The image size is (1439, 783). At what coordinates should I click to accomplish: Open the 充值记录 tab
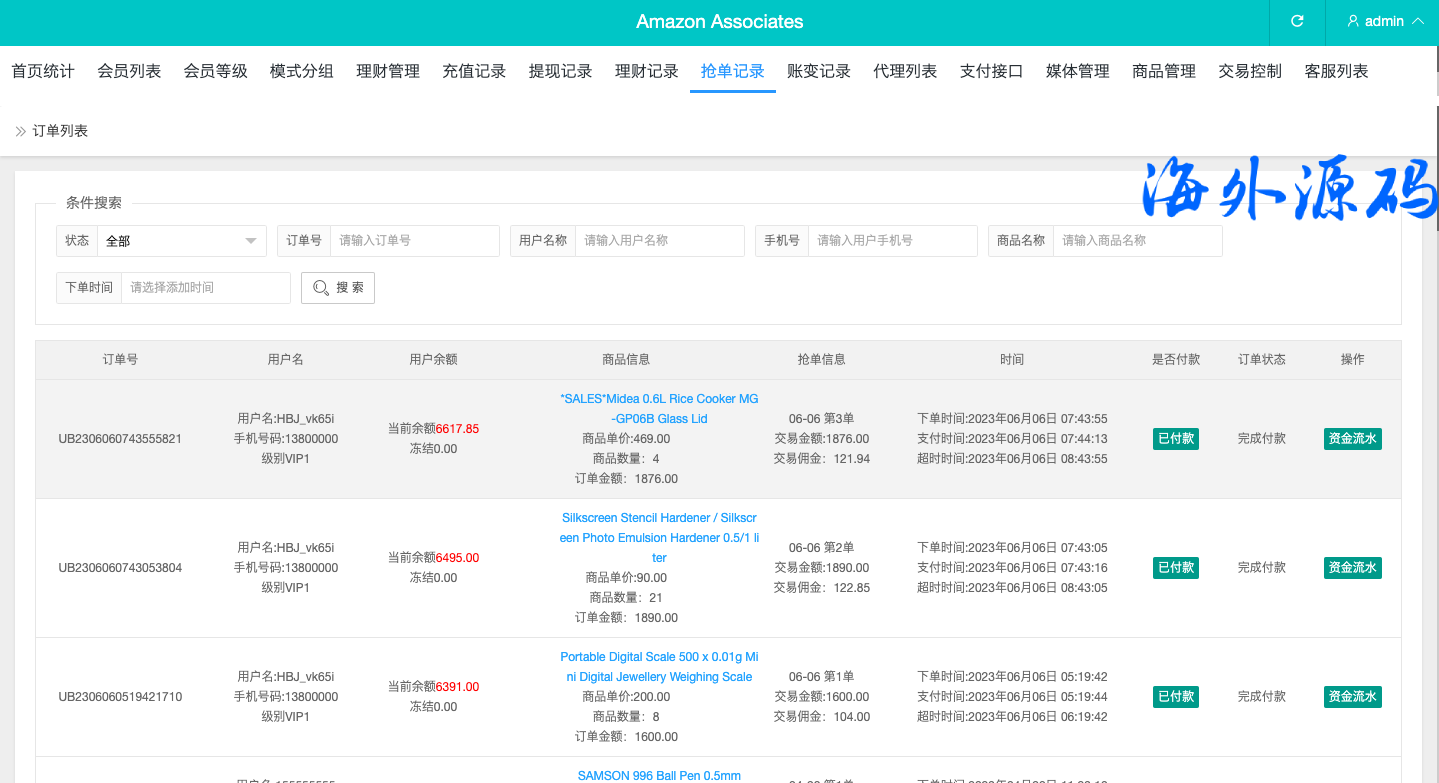[x=474, y=71]
